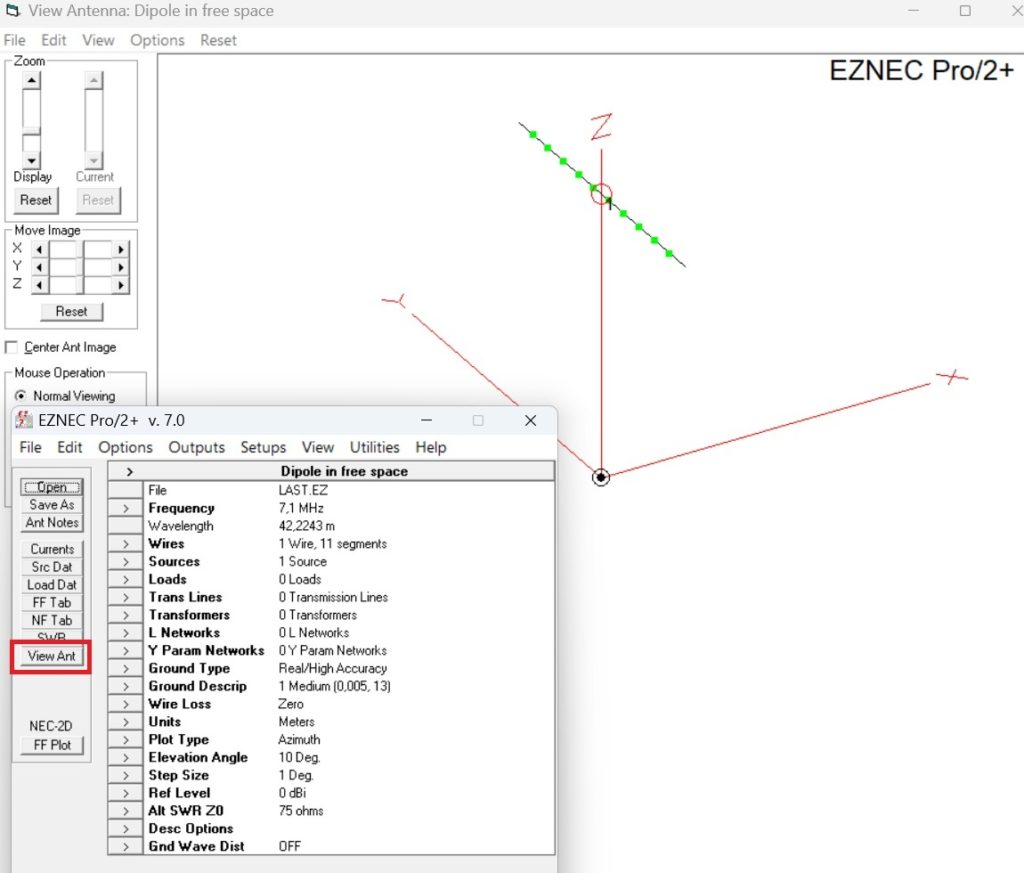Viewport: 1024px width, 873px height.
Task: Open the Options menu in View Antenna
Action: click(x=157, y=40)
